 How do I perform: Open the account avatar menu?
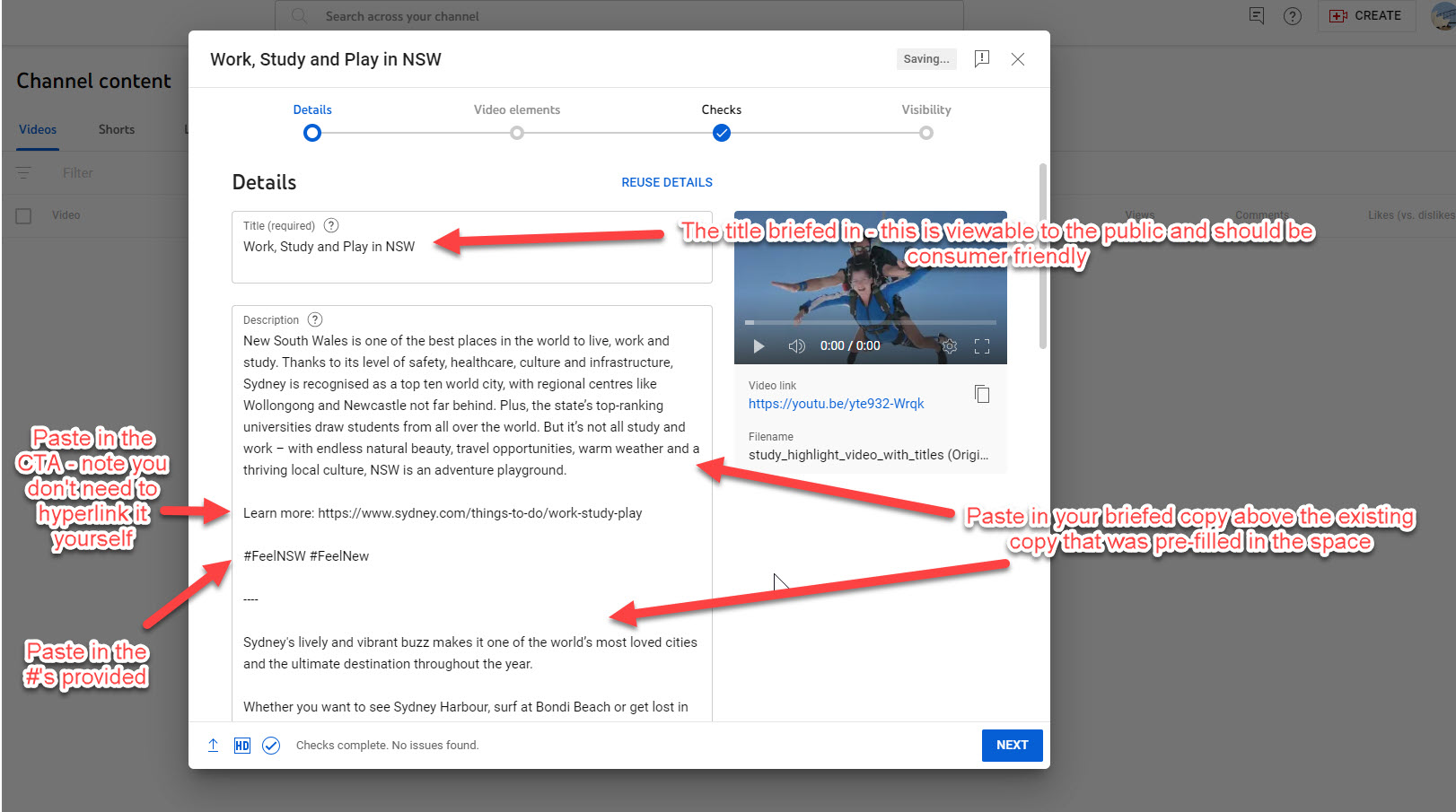click(x=1443, y=16)
